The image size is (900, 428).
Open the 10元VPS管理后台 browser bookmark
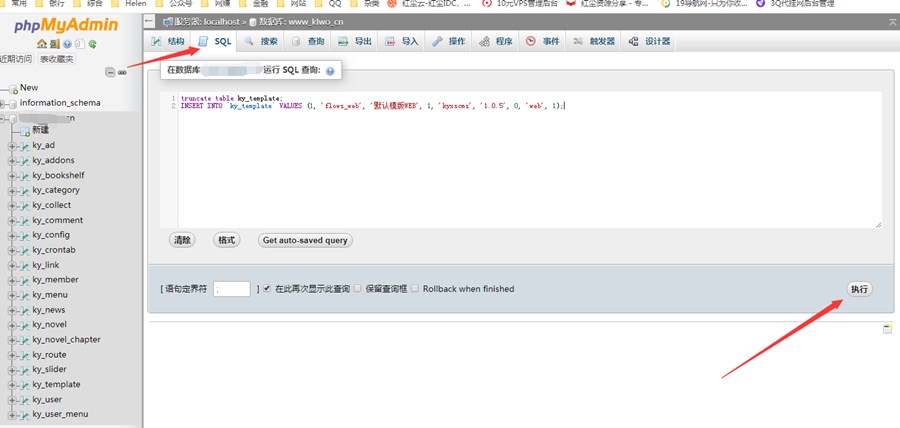tap(520, 3)
